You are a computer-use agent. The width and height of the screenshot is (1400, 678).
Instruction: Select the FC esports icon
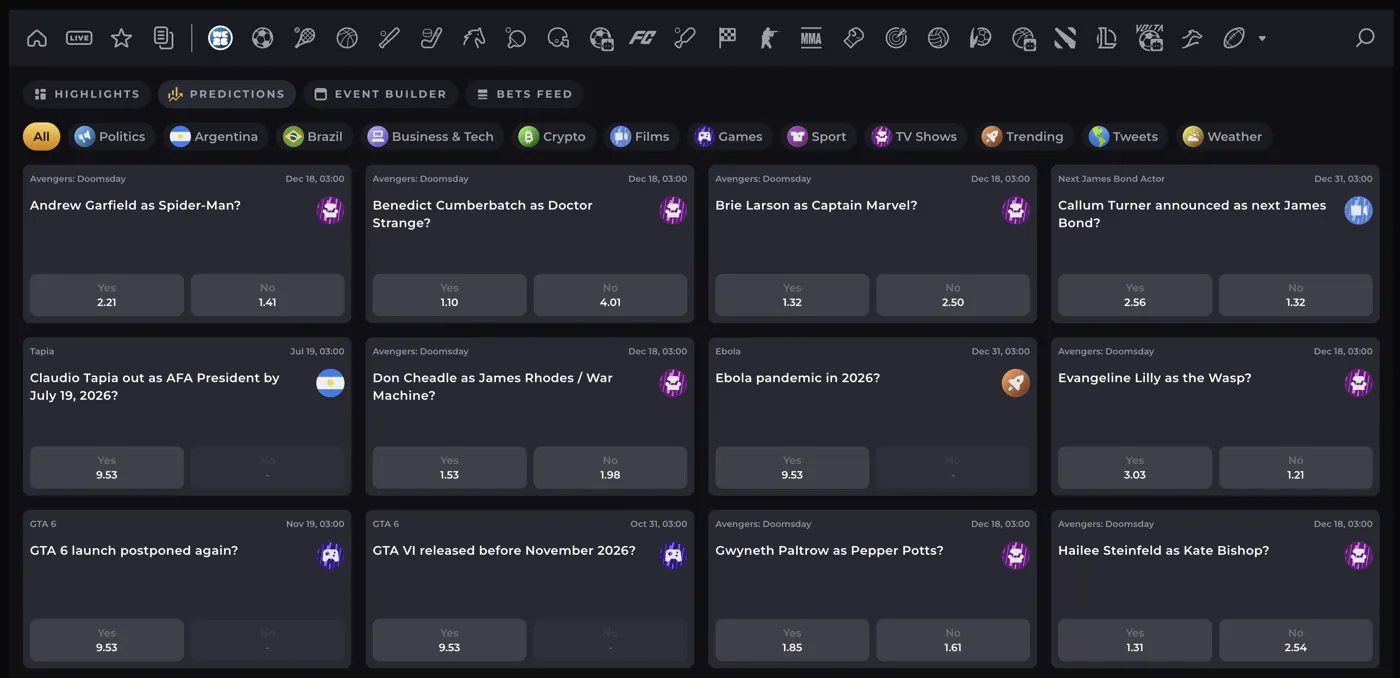[642, 38]
